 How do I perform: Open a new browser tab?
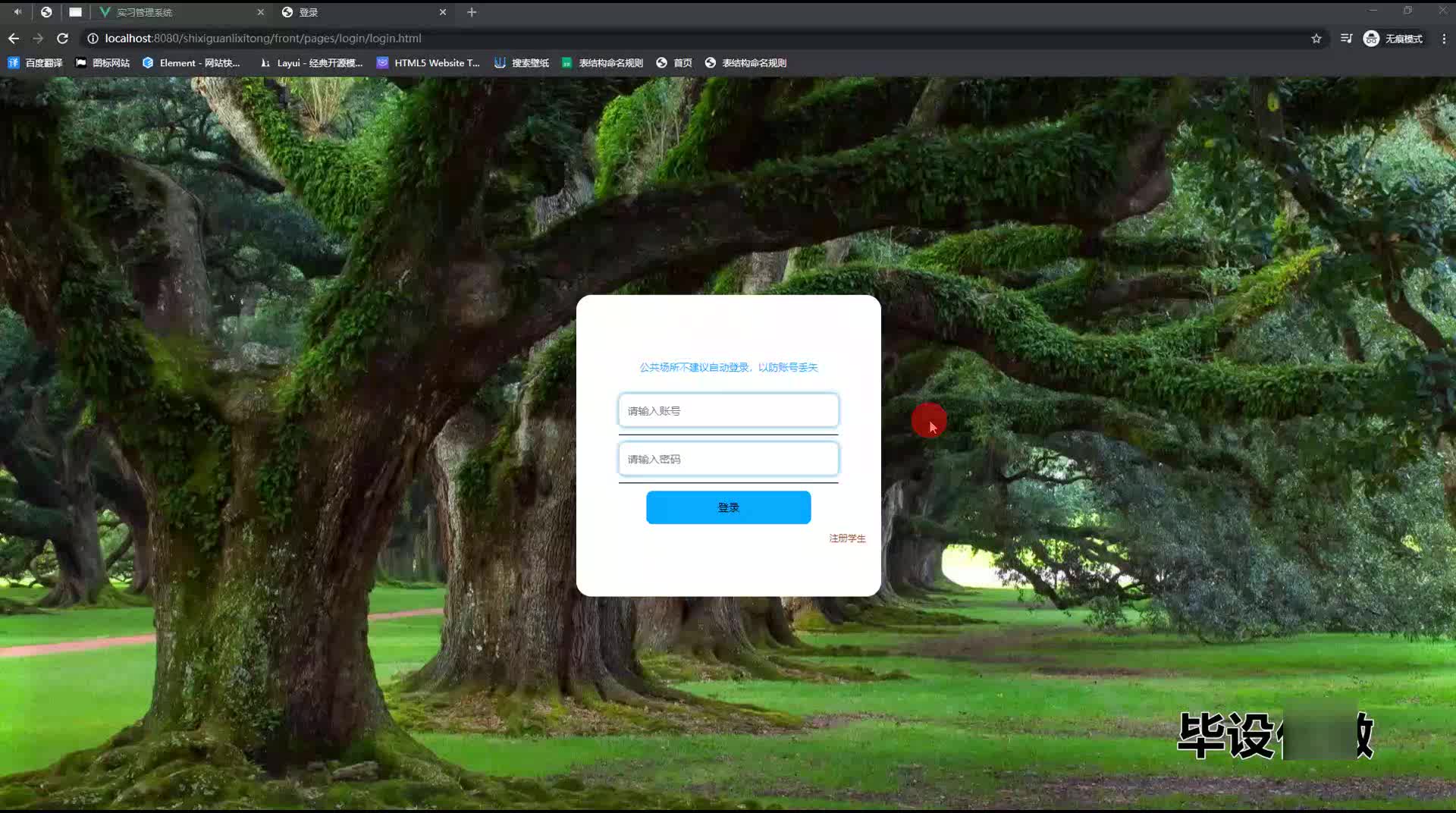[x=472, y=12]
